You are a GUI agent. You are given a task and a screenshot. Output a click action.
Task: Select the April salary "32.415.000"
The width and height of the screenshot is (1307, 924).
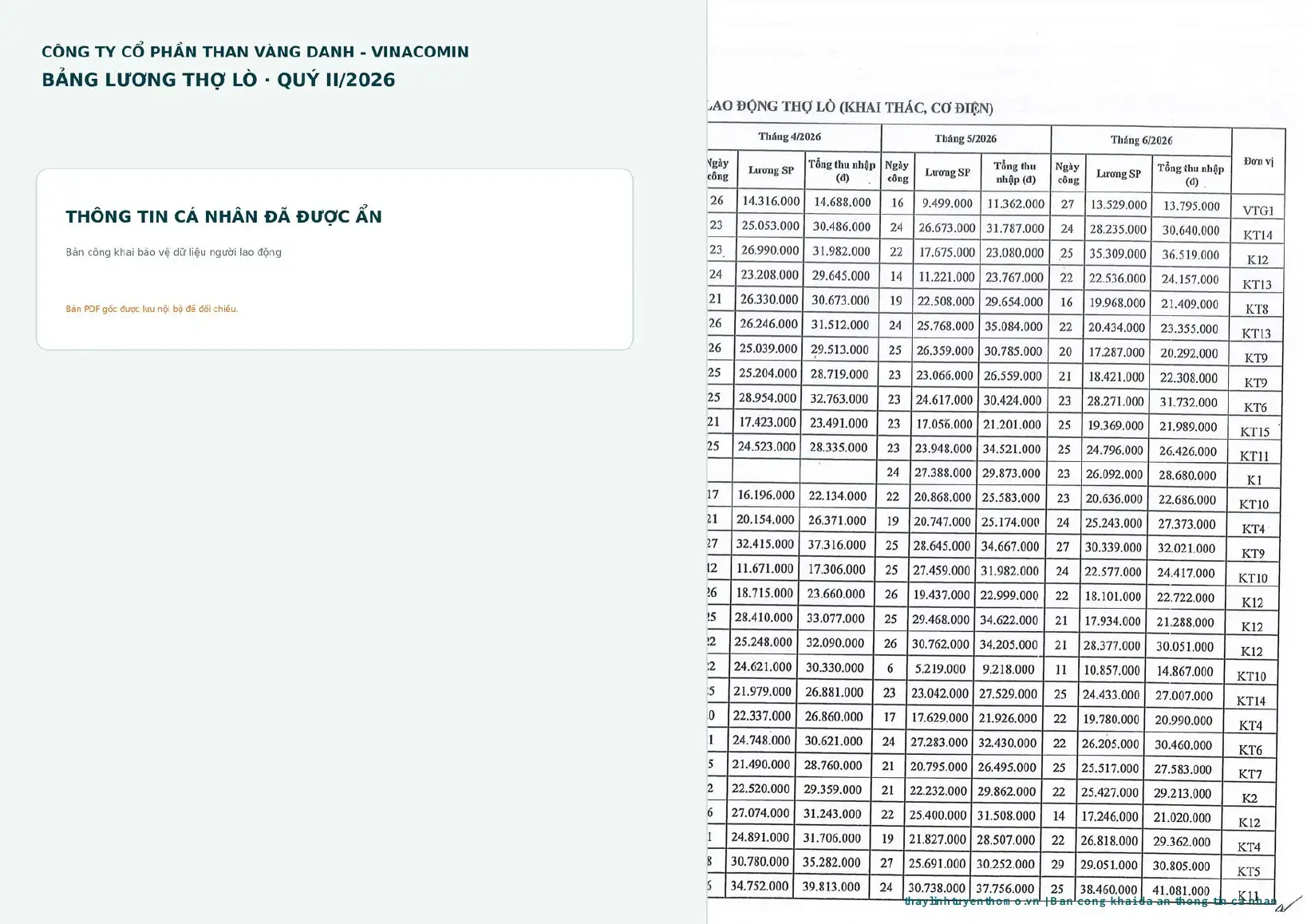765,544
